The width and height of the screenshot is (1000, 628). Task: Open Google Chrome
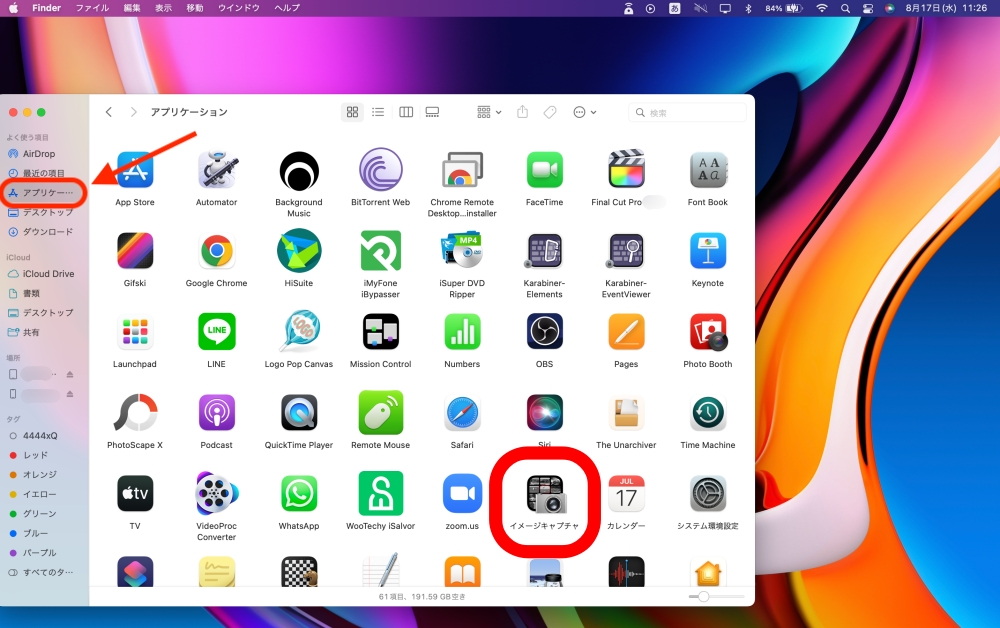[x=217, y=251]
